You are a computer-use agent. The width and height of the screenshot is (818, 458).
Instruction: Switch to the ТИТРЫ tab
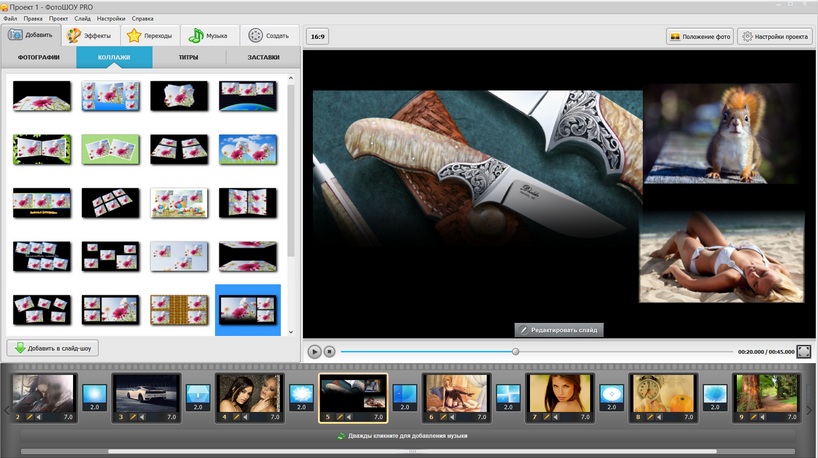pyautogui.click(x=188, y=58)
